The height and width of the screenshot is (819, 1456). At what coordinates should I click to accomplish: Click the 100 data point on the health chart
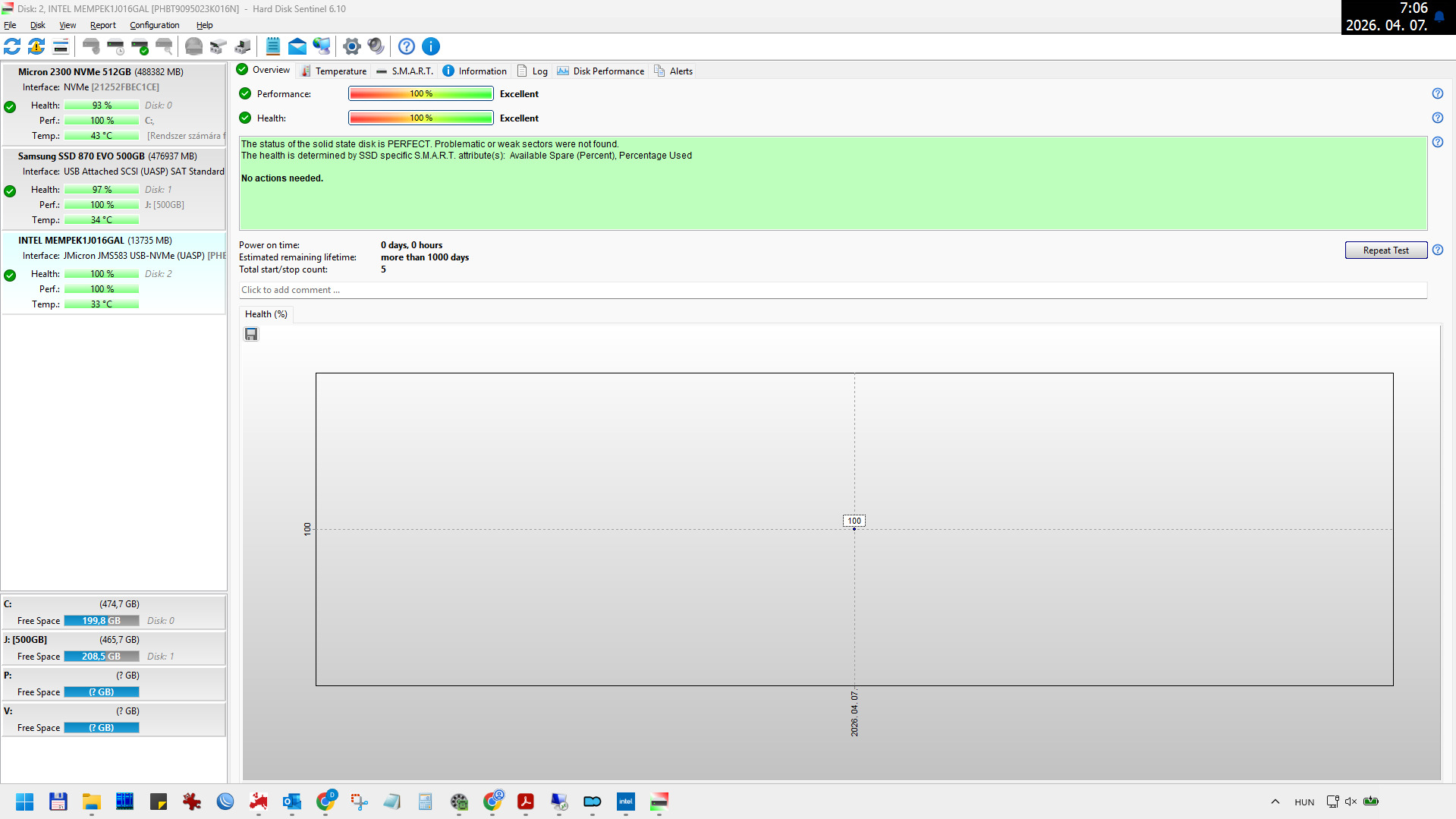854,529
